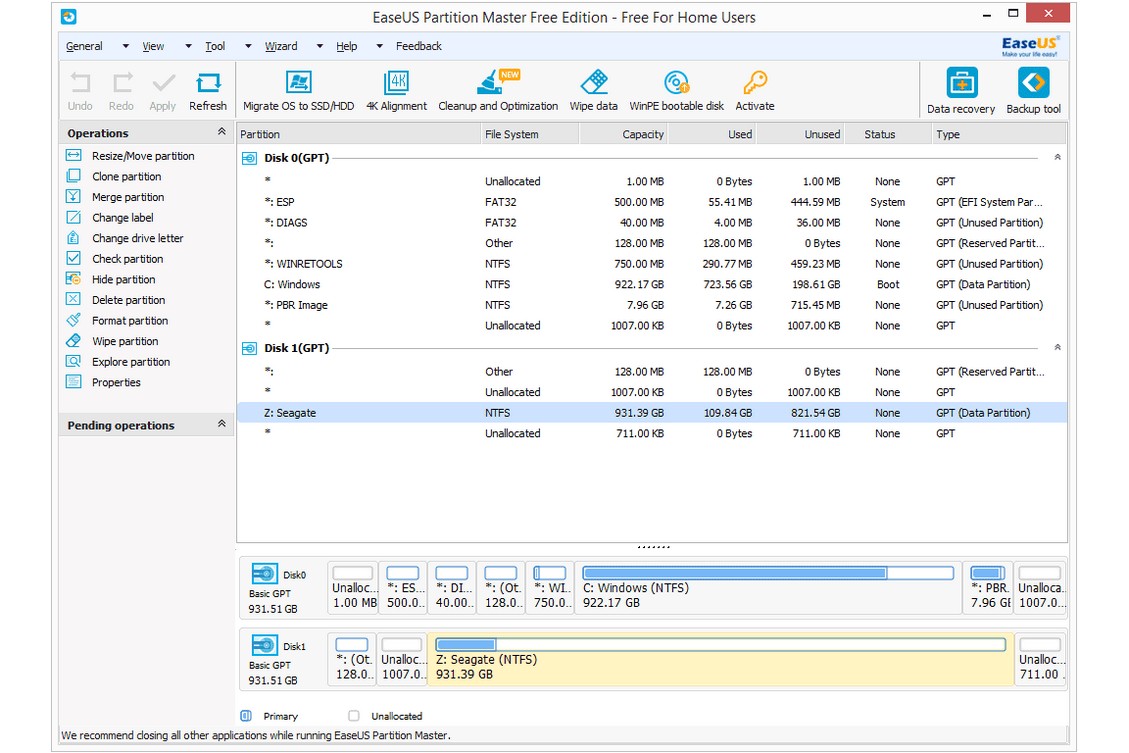The width and height of the screenshot is (1129, 753).
Task: Select C: Windows (NTFS) block in disk map
Action: tap(769, 587)
